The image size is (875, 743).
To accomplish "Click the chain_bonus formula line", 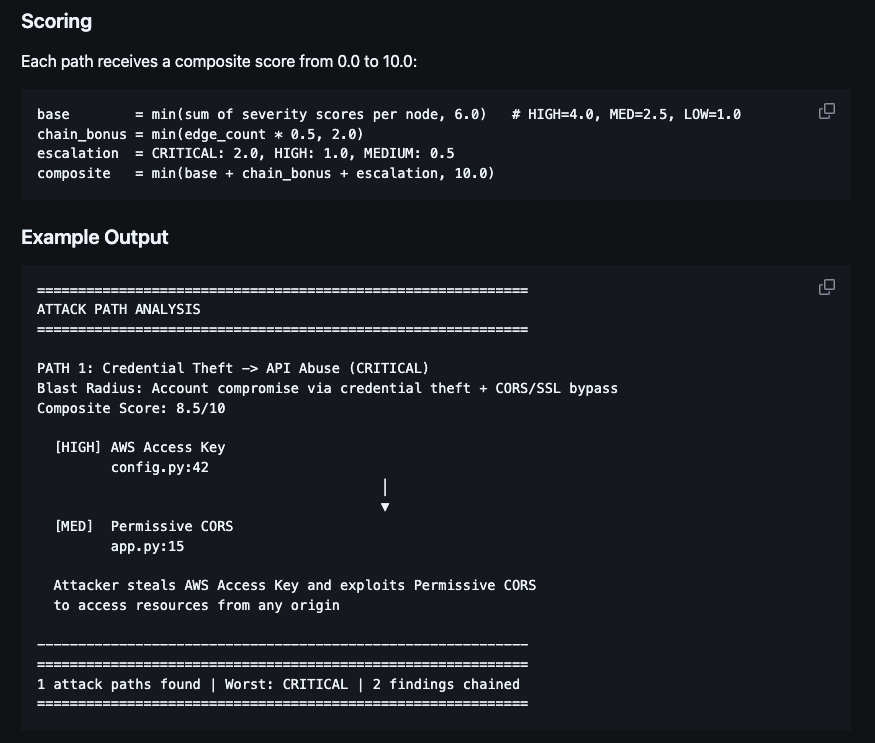I will [x=200, y=134].
